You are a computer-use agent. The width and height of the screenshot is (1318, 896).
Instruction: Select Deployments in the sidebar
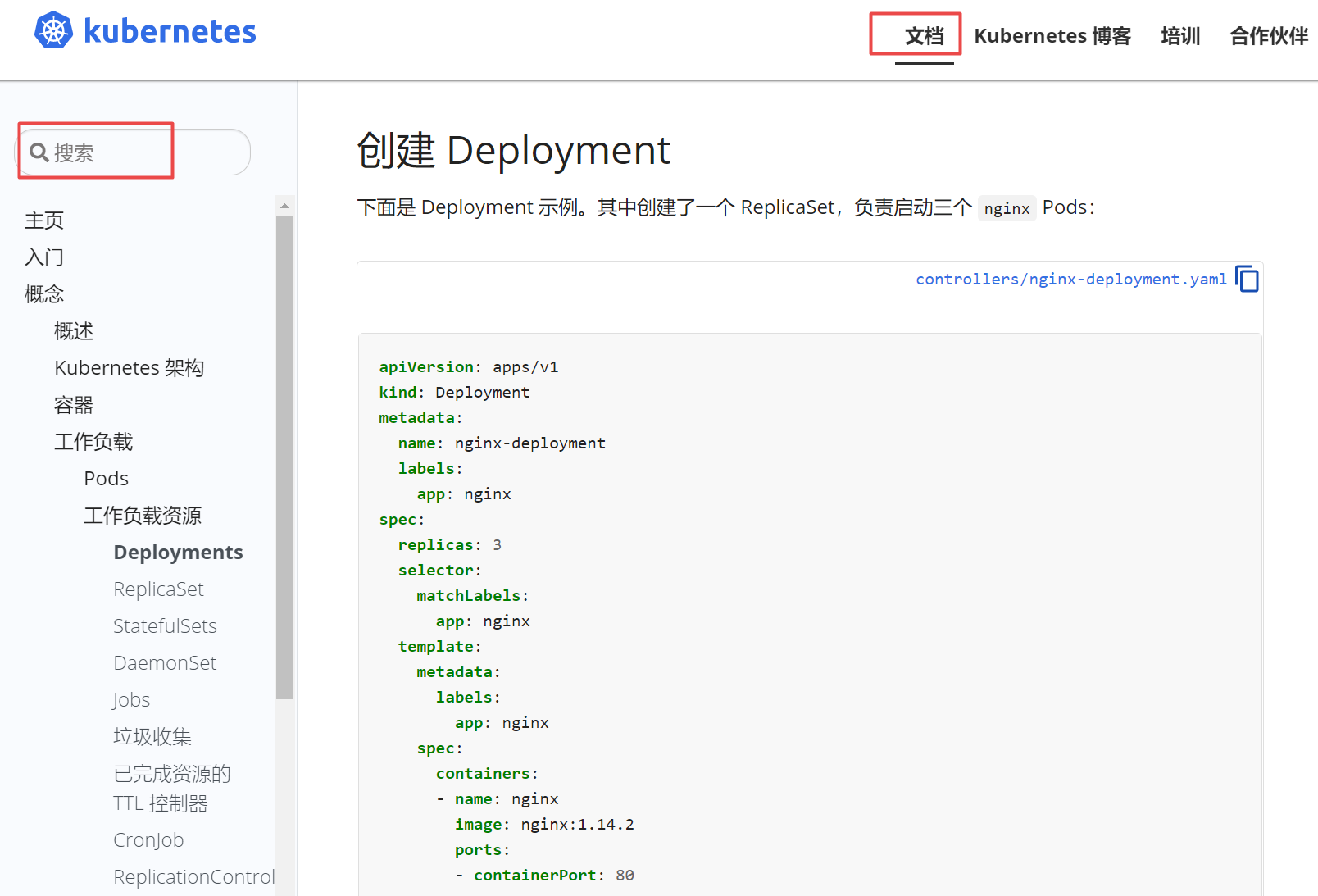click(x=178, y=552)
